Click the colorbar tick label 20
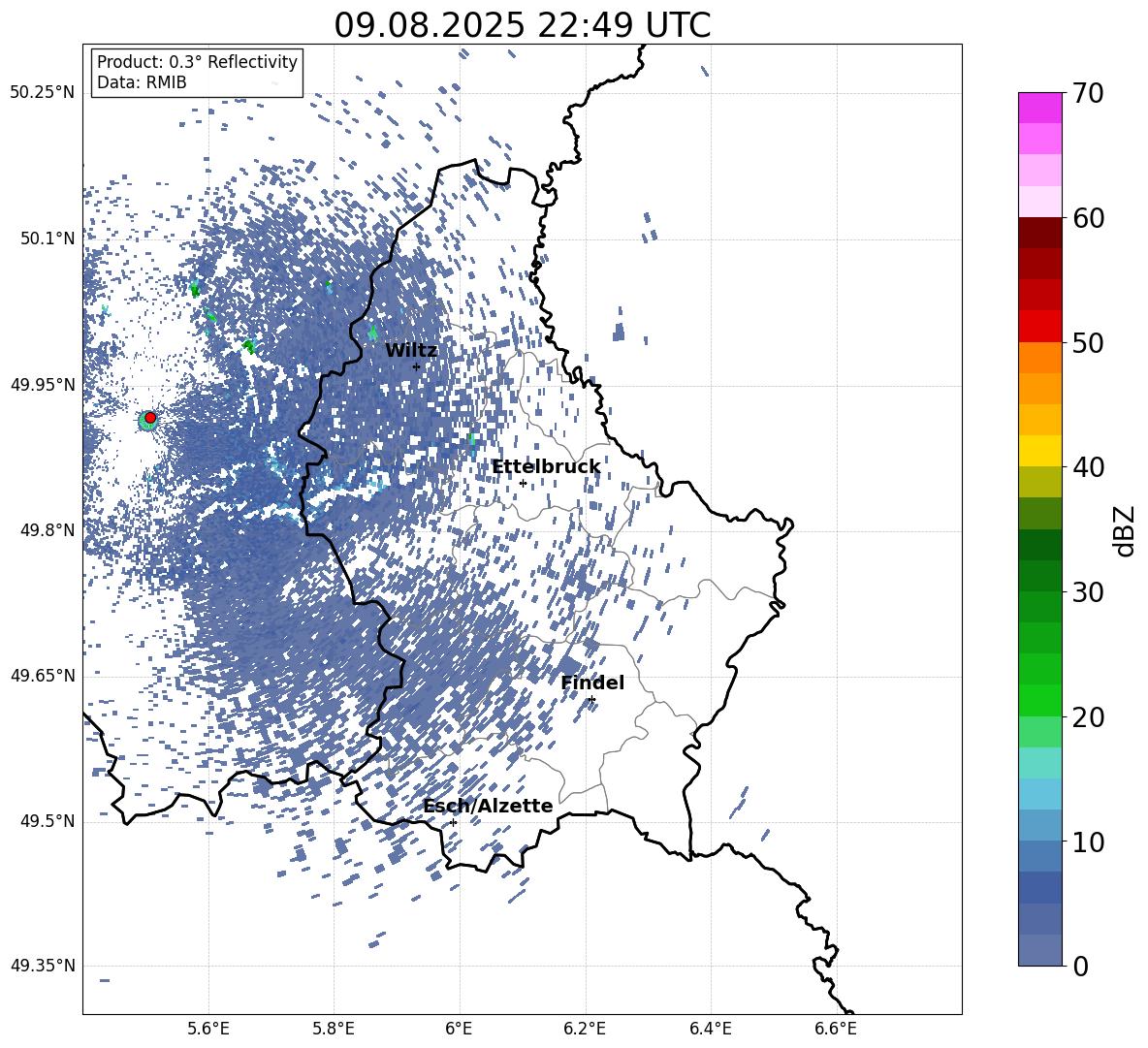This screenshot has width=1148, height=1048. click(x=1088, y=717)
